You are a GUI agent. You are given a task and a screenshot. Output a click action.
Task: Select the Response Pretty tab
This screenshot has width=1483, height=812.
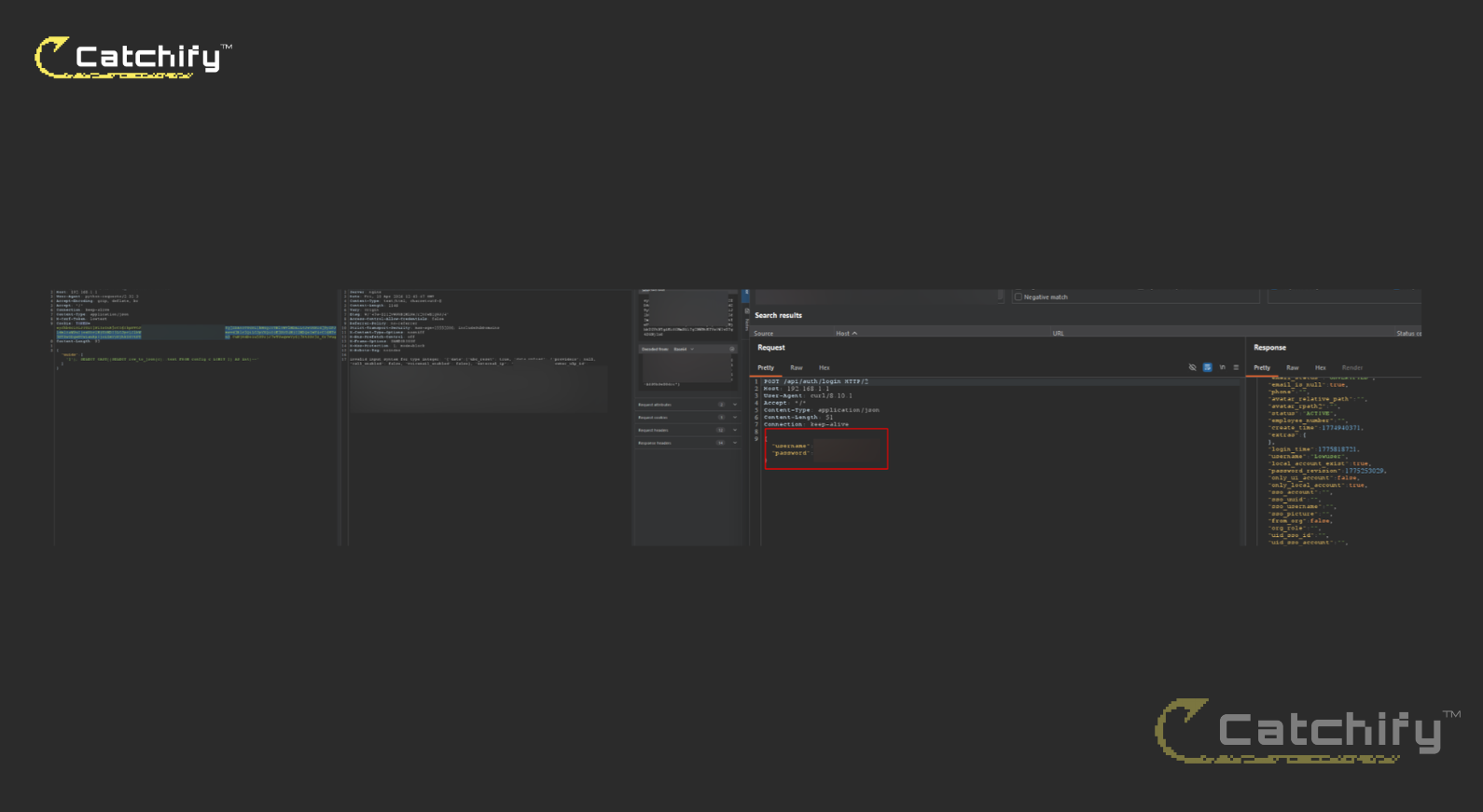(x=1262, y=367)
